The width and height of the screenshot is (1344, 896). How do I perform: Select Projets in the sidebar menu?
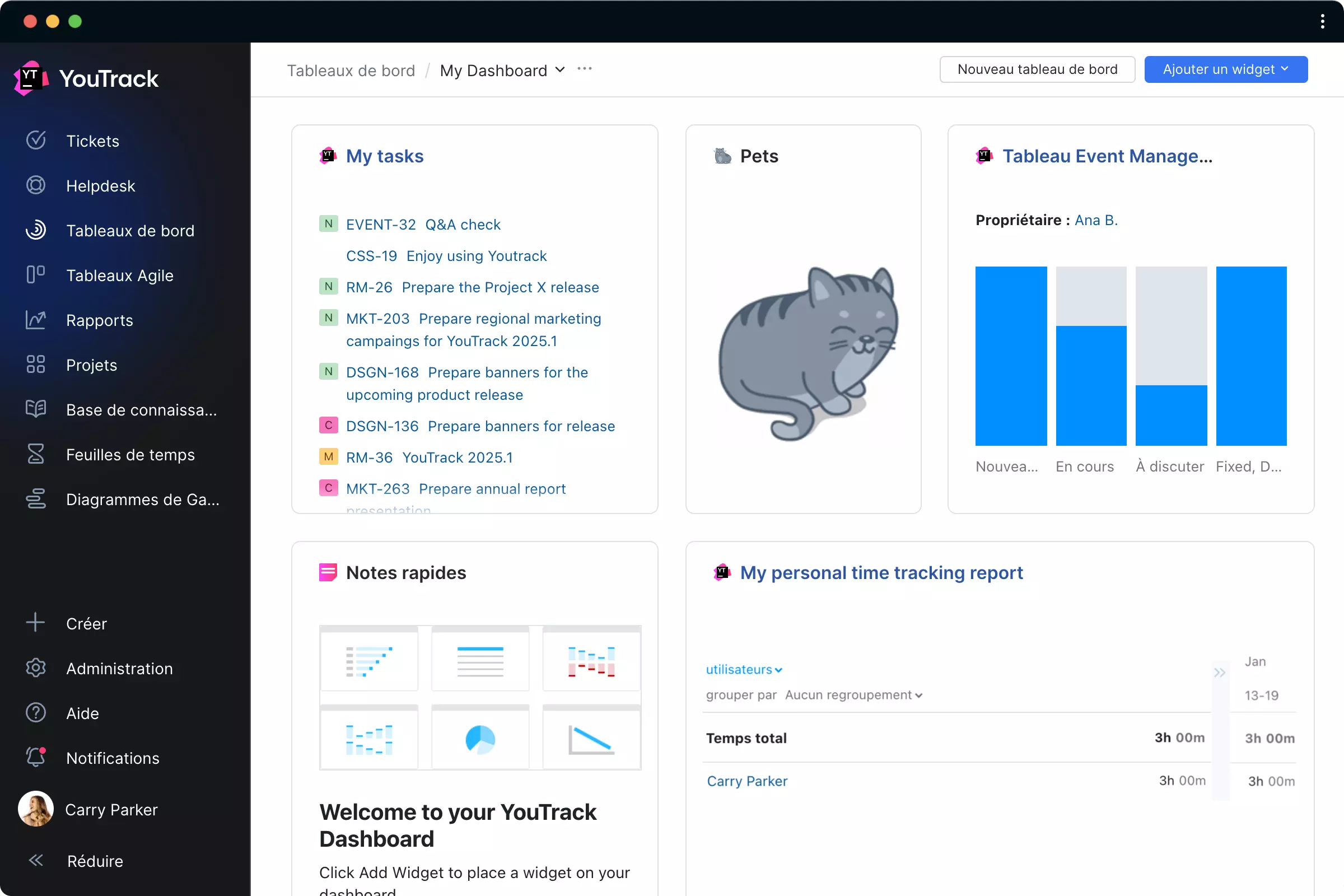coord(91,365)
